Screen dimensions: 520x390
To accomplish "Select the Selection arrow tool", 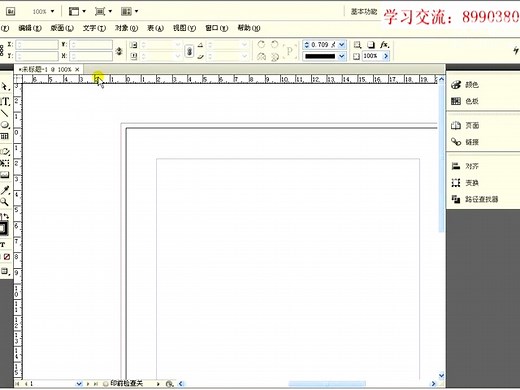I will (x=5, y=87).
